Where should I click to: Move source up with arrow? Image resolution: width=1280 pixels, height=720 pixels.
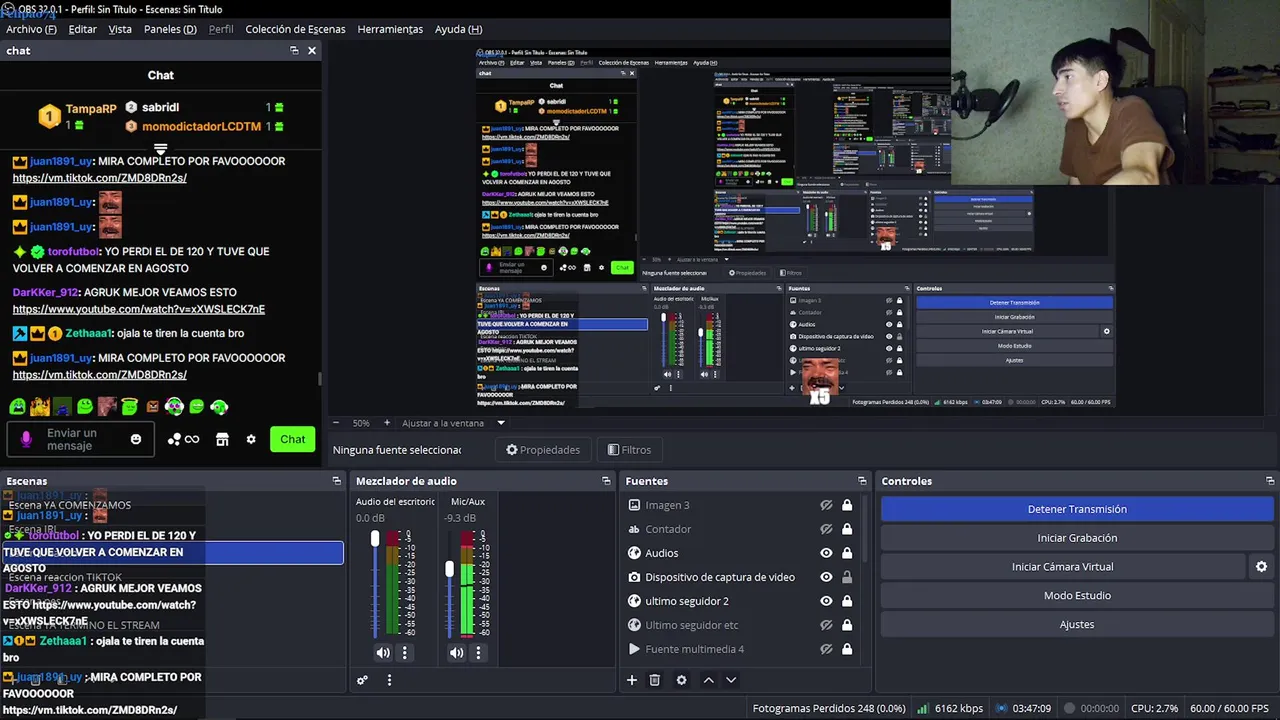coord(708,680)
